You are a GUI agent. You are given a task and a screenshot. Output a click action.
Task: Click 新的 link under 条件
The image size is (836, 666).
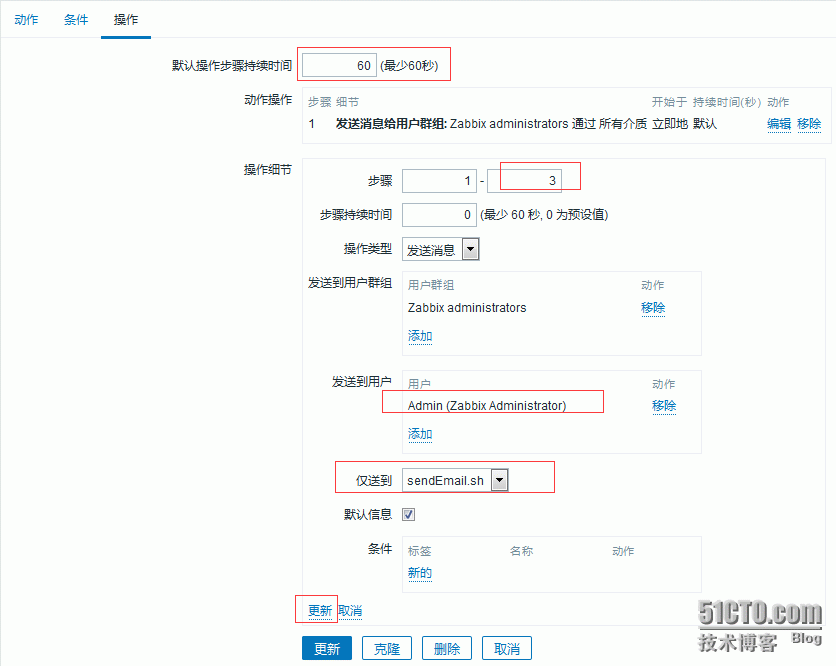(x=420, y=573)
